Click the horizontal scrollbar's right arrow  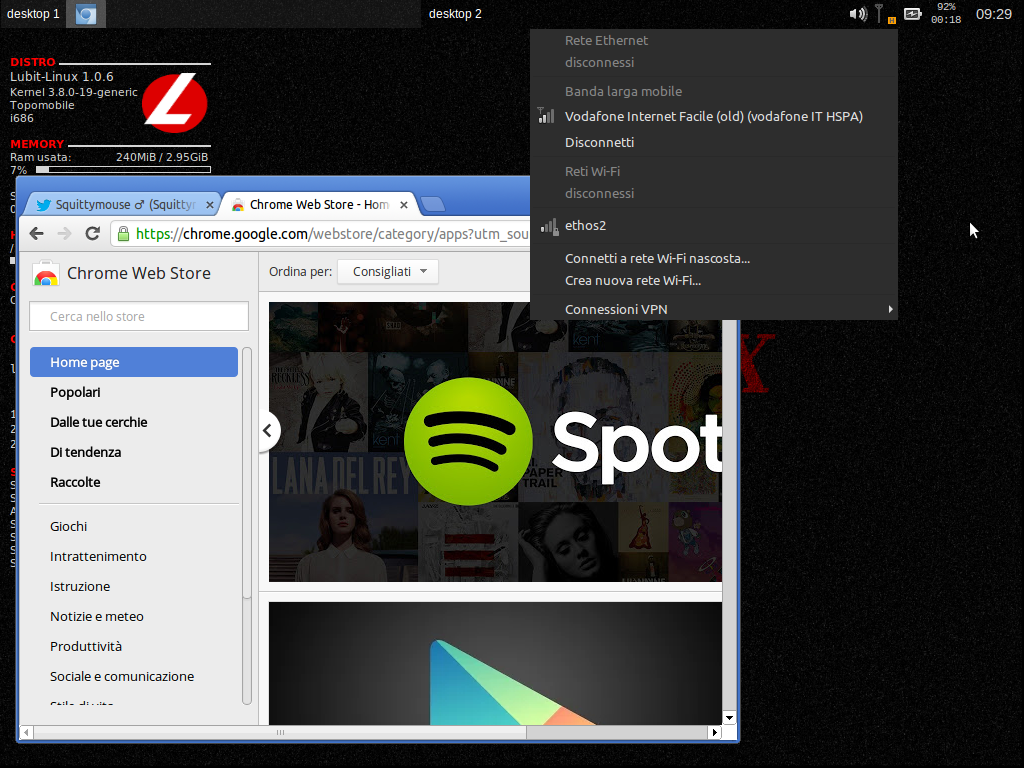(x=713, y=732)
